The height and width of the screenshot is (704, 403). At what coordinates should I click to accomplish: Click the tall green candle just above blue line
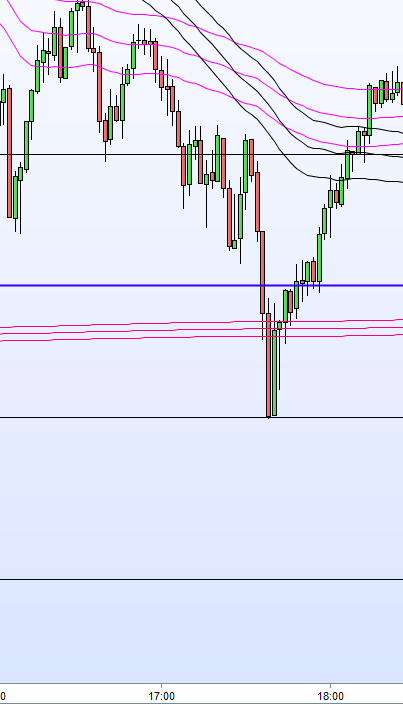(320, 258)
